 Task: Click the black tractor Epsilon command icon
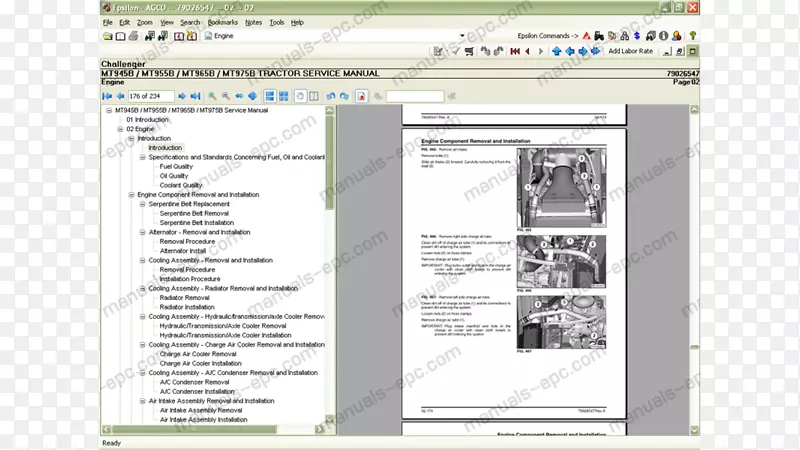point(599,36)
